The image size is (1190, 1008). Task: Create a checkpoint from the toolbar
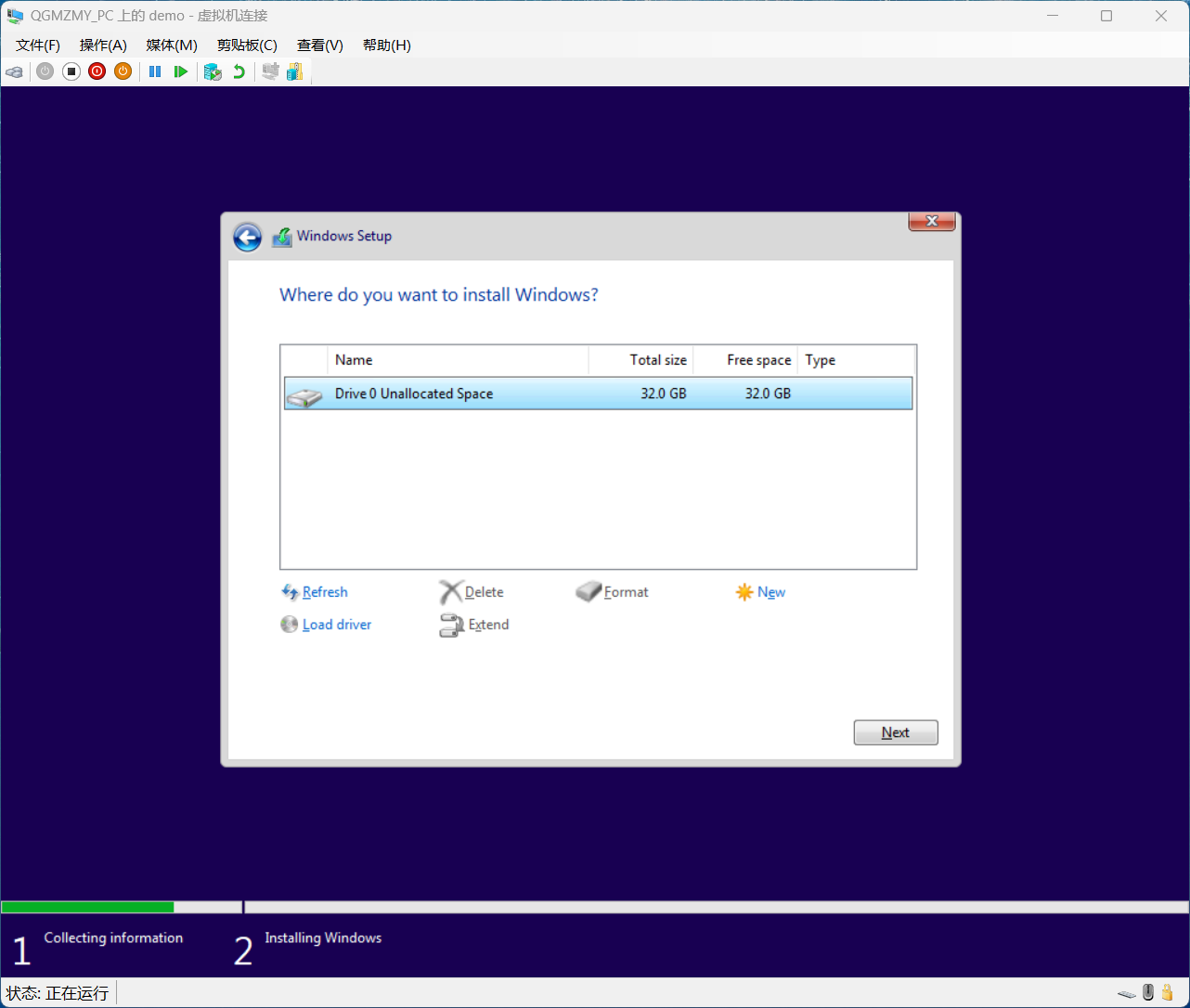click(x=213, y=71)
